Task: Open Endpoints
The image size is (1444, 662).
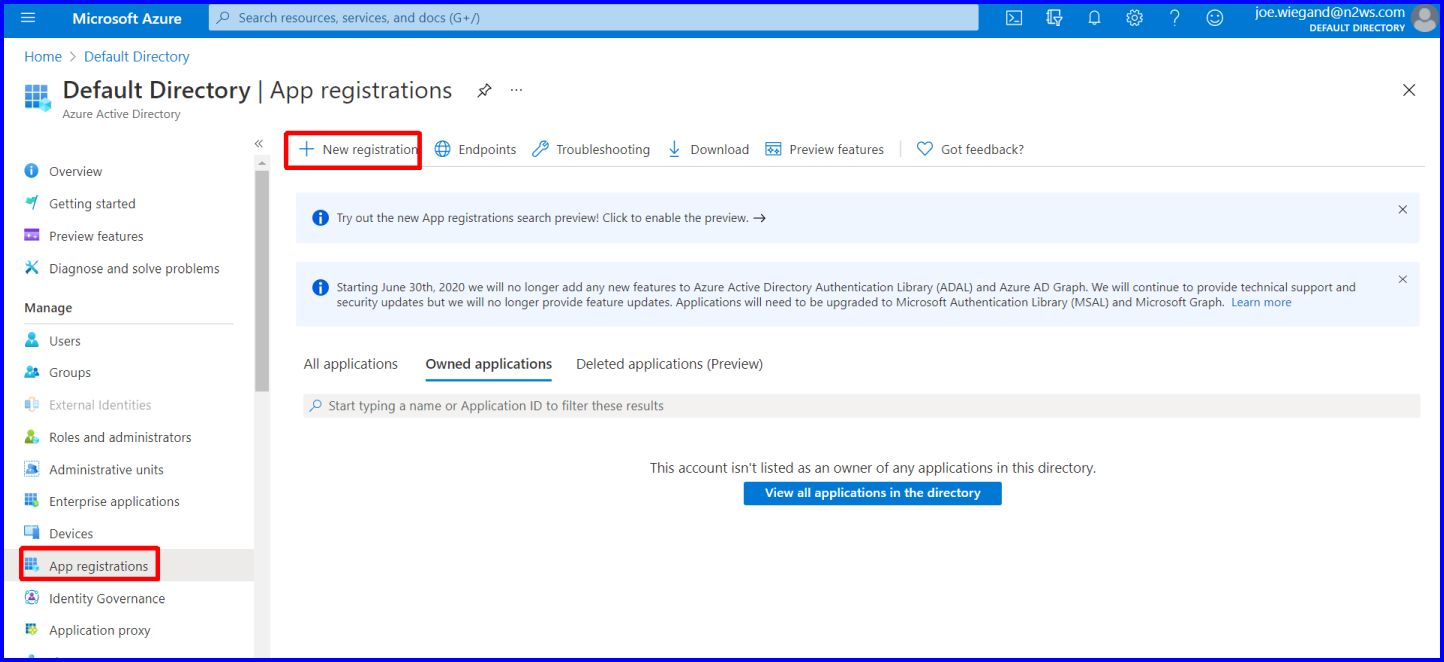Action: point(475,149)
